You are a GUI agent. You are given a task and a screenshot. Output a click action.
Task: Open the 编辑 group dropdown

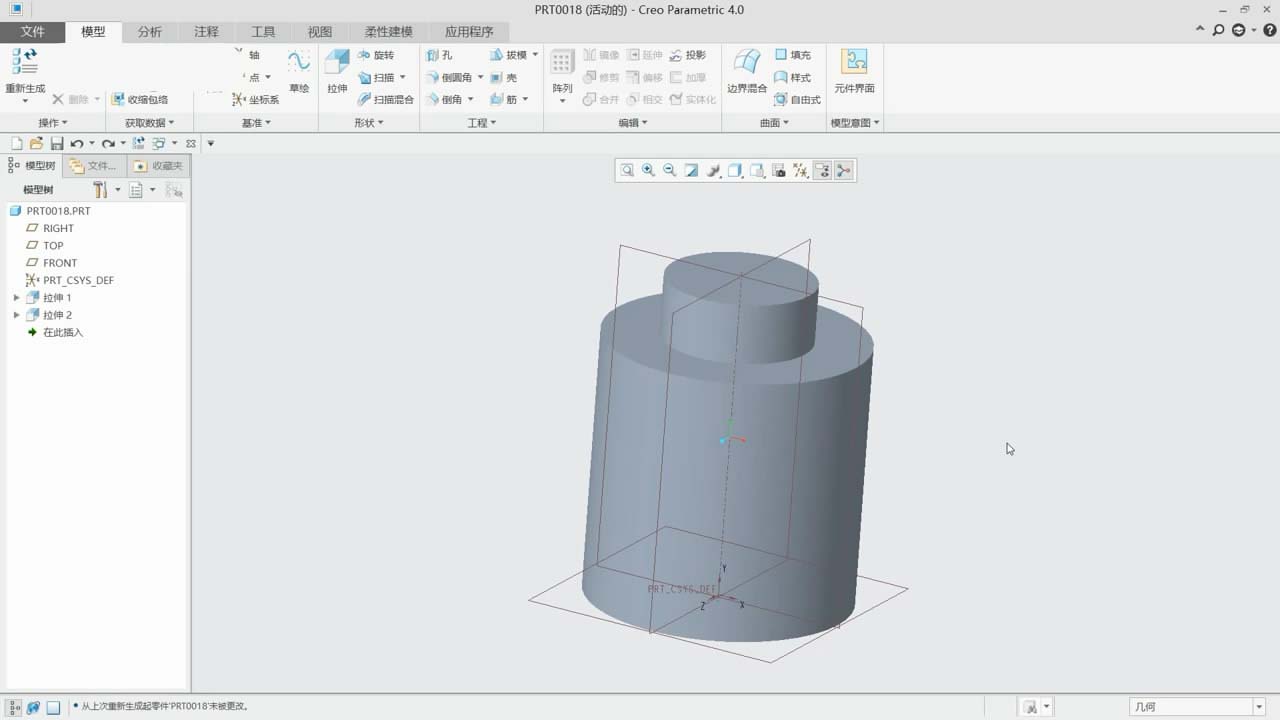(632, 123)
